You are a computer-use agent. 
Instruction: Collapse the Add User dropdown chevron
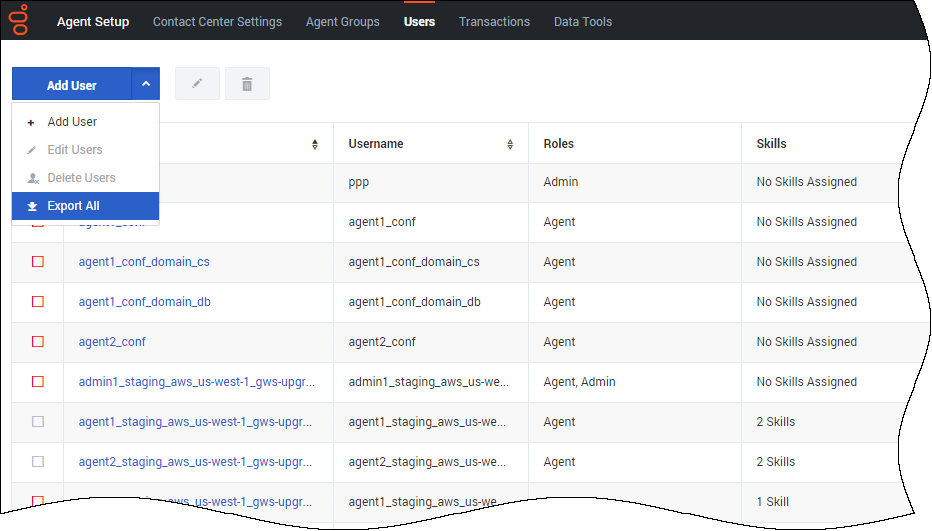pyautogui.click(x=146, y=85)
